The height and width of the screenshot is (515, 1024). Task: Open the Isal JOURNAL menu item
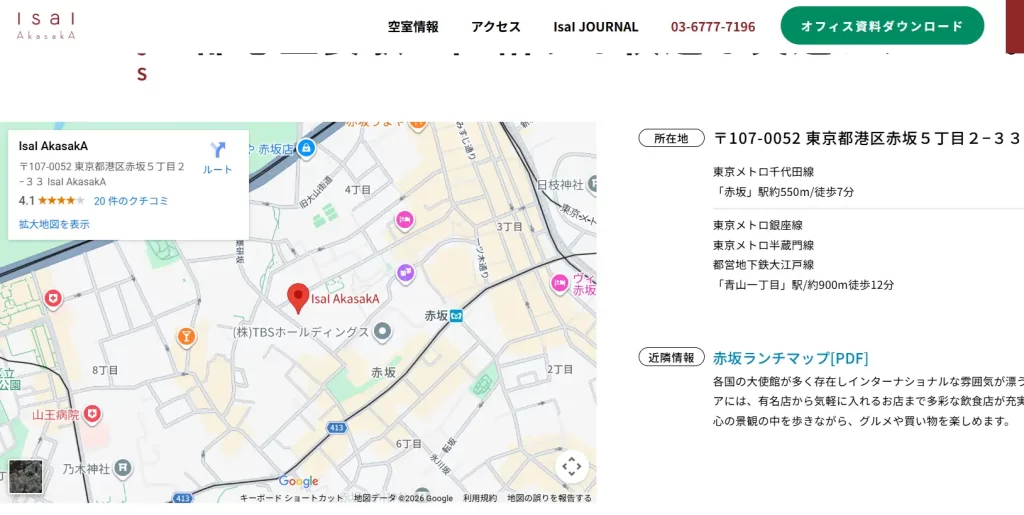[596, 27]
